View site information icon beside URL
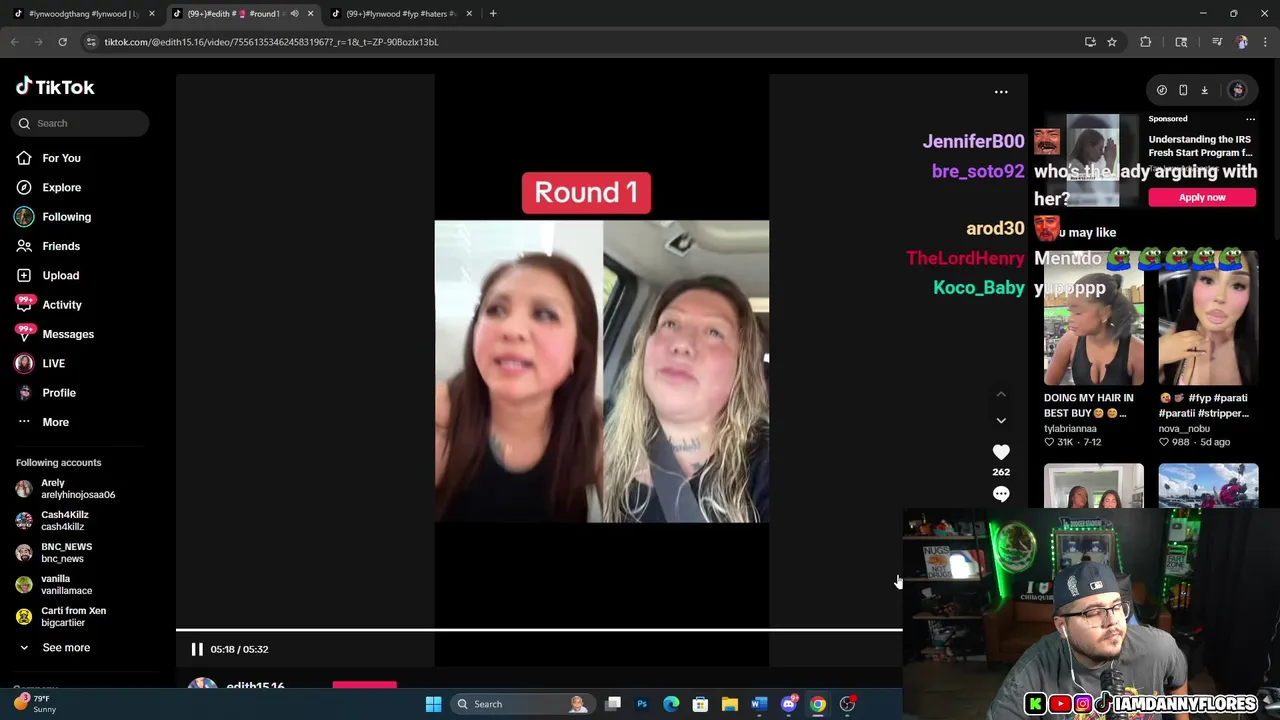This screenshot has width=1280, height=720. click(x=91, y=42)
